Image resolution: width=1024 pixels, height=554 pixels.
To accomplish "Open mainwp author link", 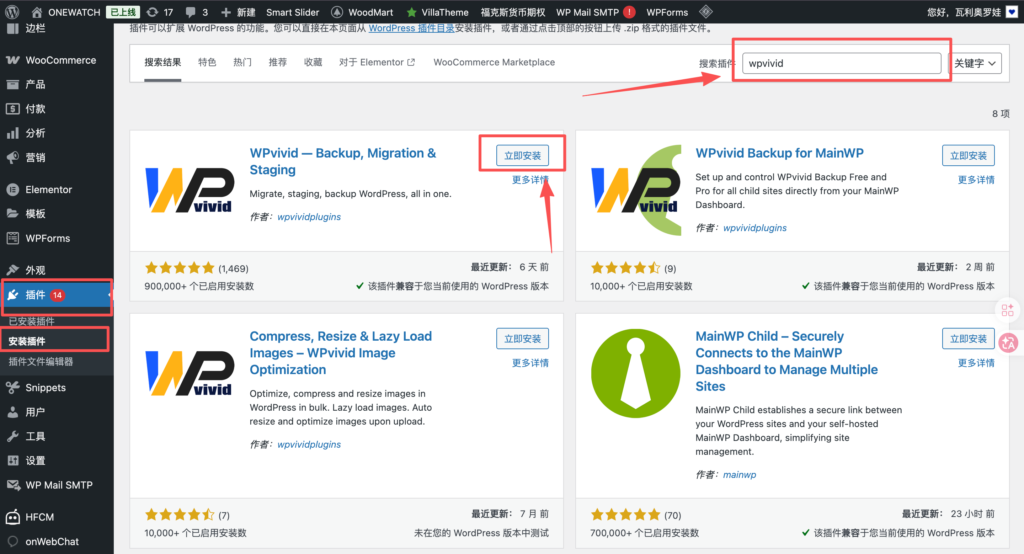I will 739,475.
